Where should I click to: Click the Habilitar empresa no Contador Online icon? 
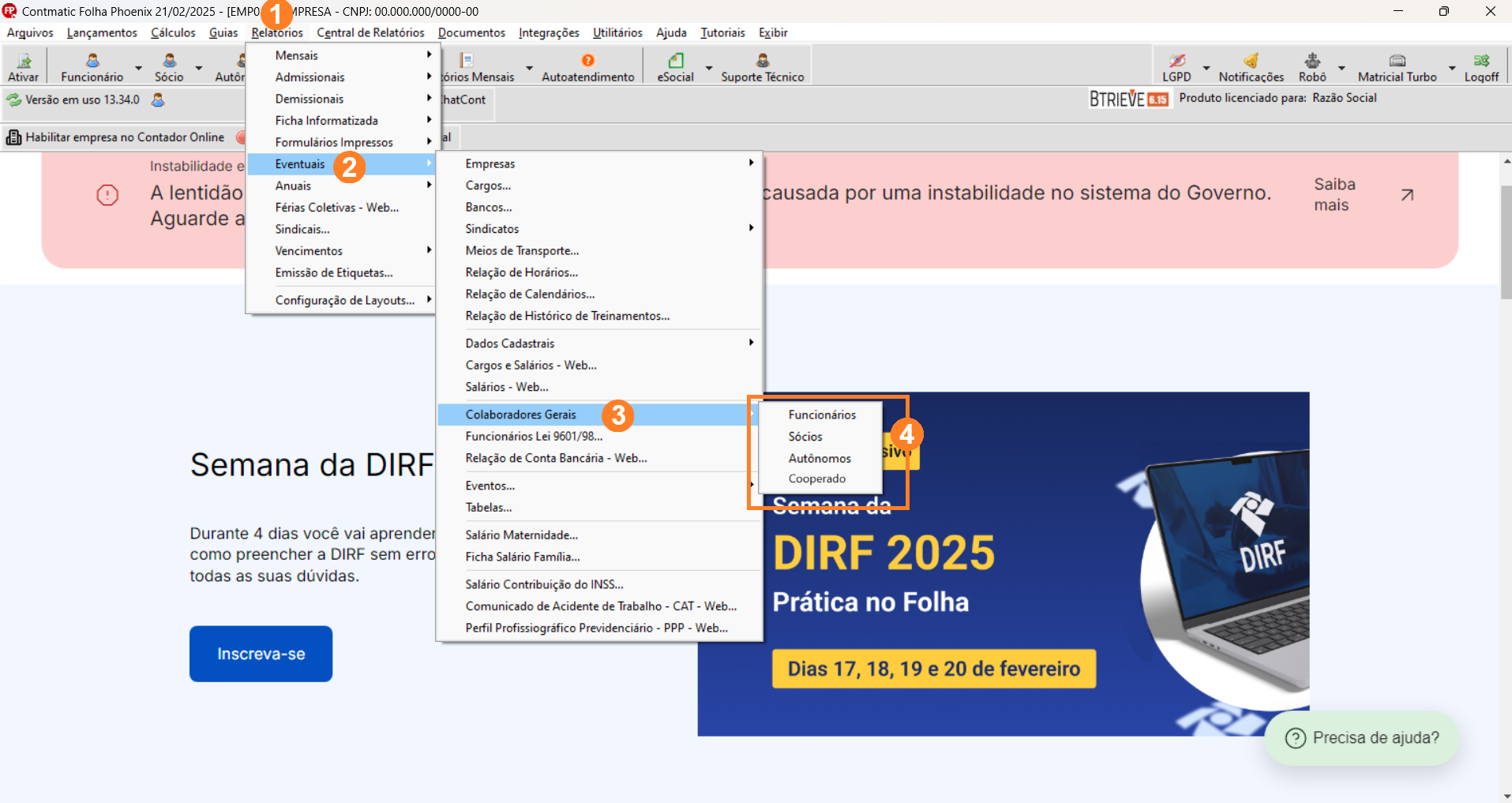tap(13, 137)
